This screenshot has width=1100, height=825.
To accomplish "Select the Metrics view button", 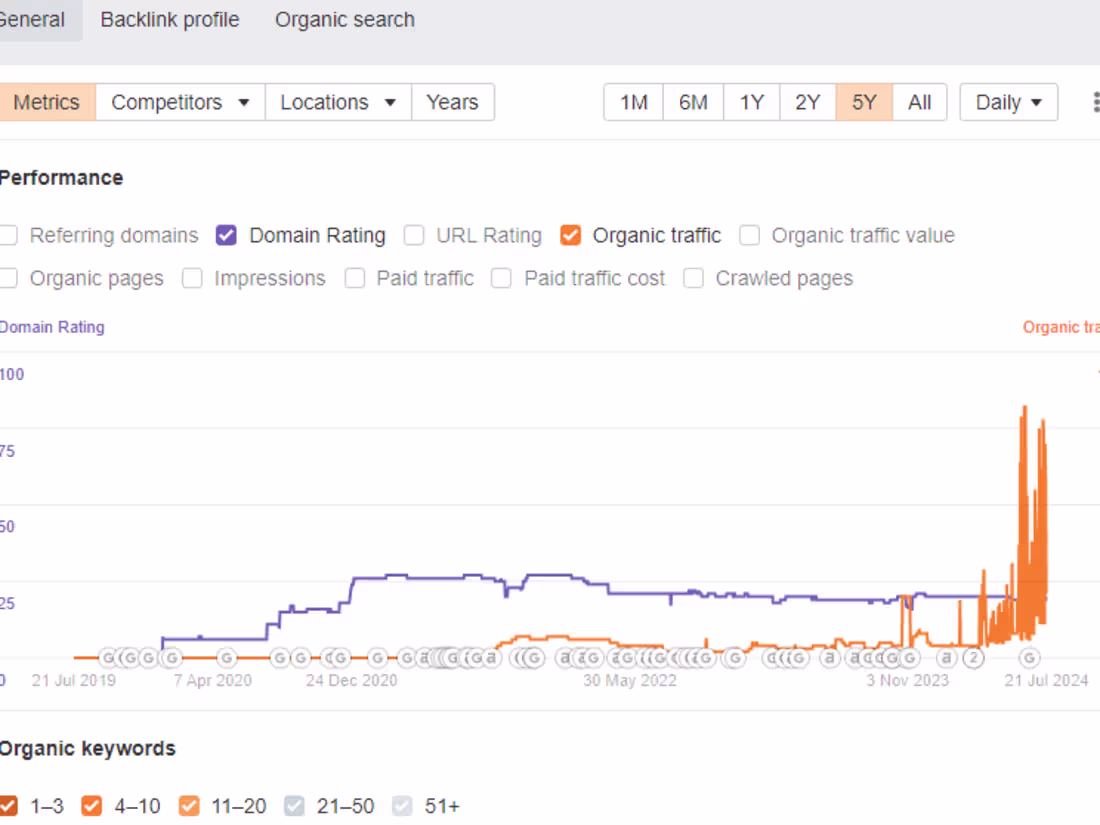I will pyautogui.click(x=46, y=102).
